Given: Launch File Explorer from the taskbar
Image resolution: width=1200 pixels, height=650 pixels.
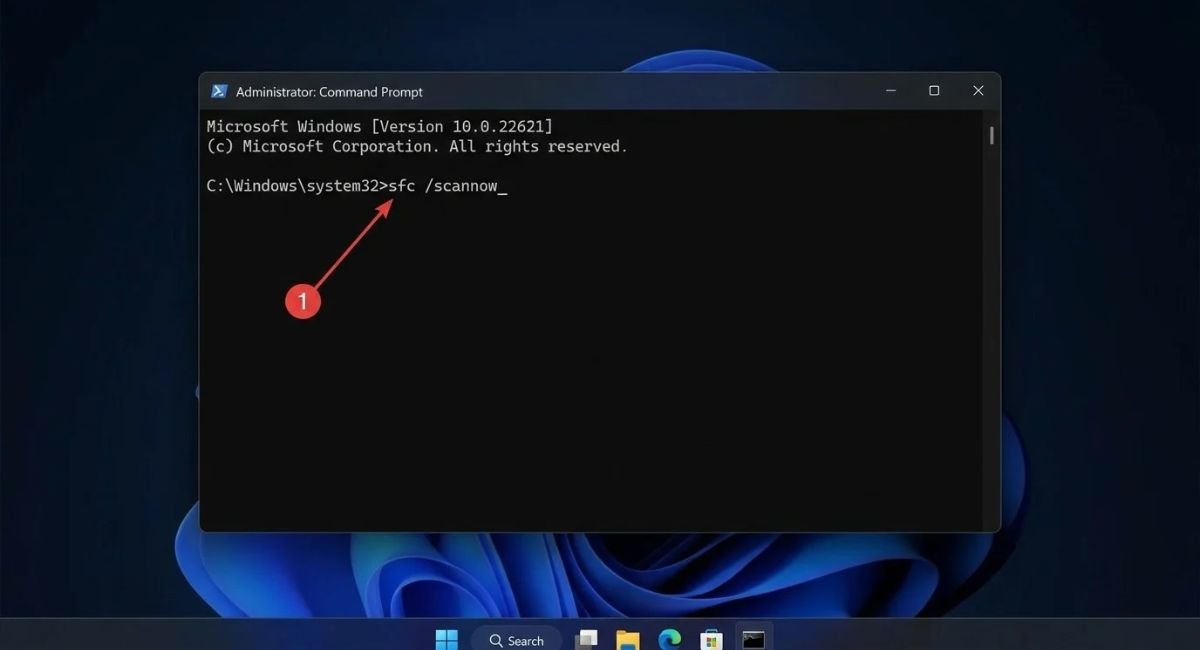Looking at the screenshot, I should click(x=628, y=640).
